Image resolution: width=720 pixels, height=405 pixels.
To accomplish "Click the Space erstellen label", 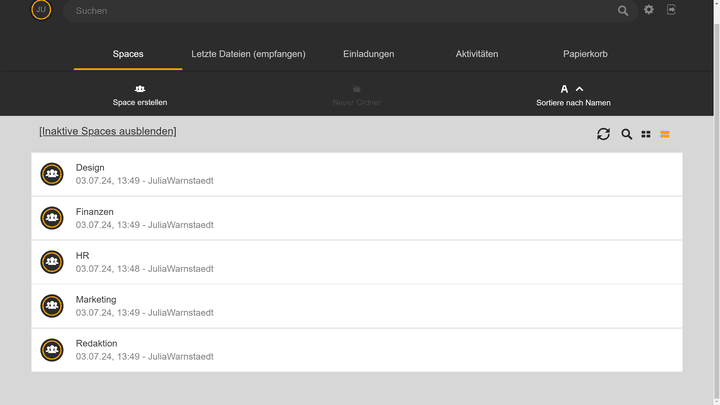I will point(140,102).
